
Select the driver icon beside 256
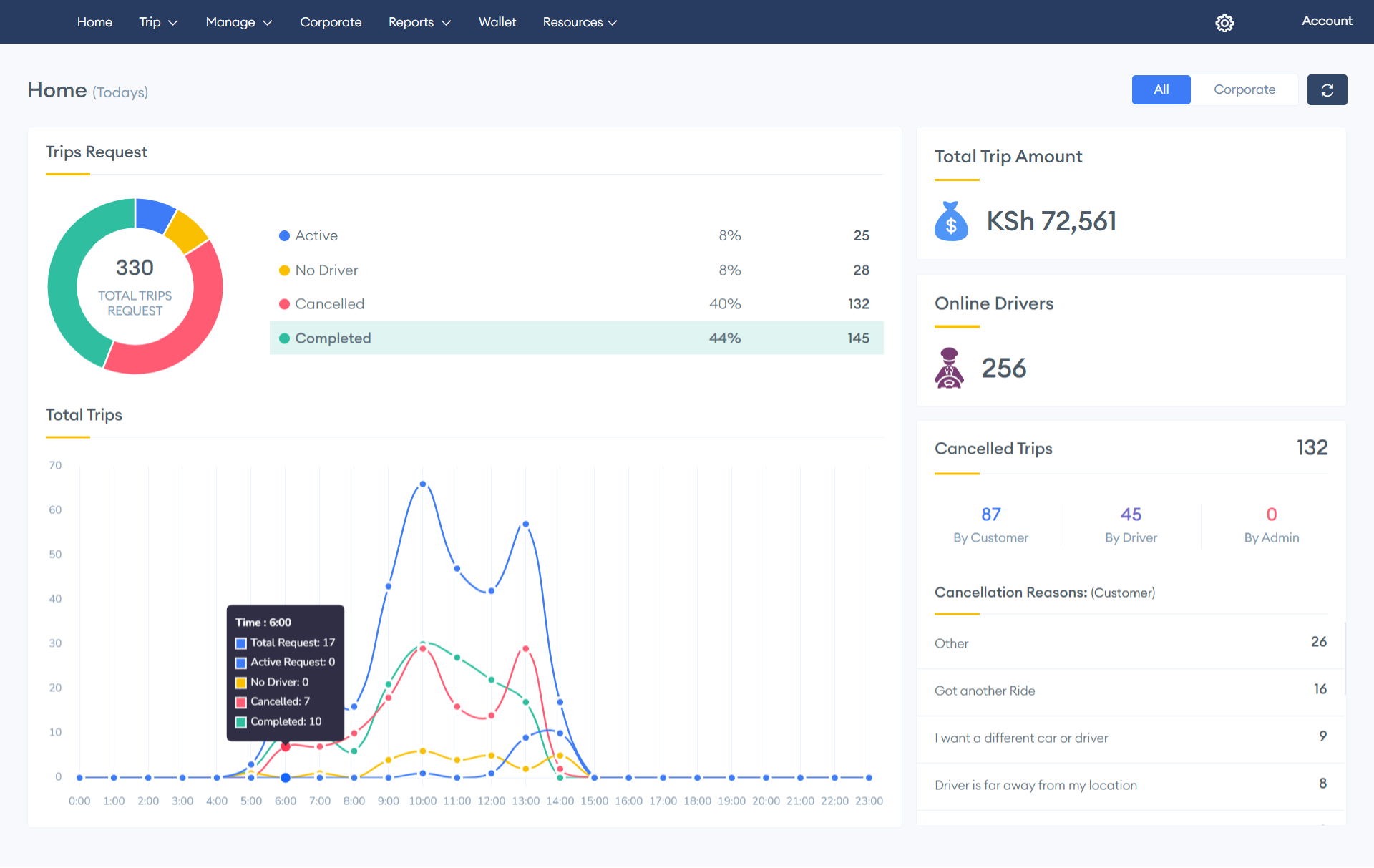click(950, 368)
